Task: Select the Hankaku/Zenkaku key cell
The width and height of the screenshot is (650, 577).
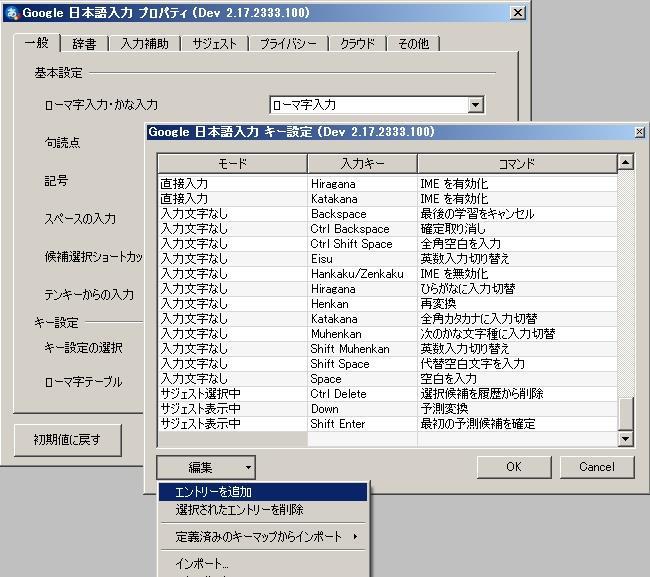Action: coord(362,274)
